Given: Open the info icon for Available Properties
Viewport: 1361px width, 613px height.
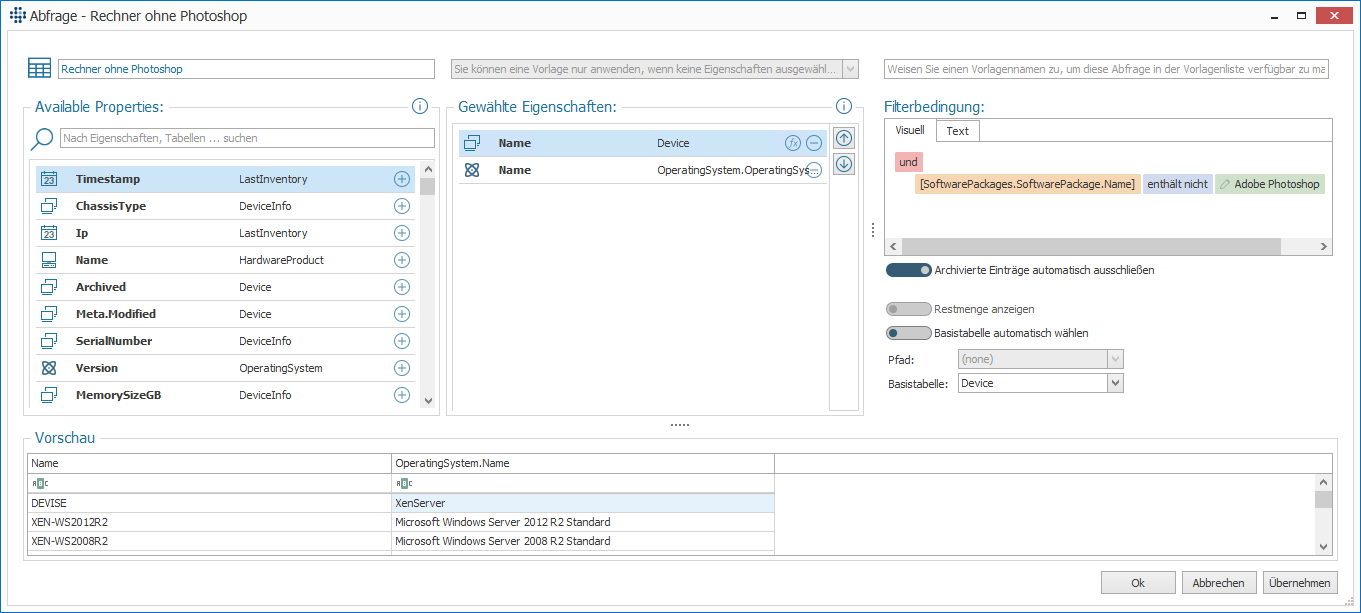Looking at the screenshot, I should coord(420,106).
